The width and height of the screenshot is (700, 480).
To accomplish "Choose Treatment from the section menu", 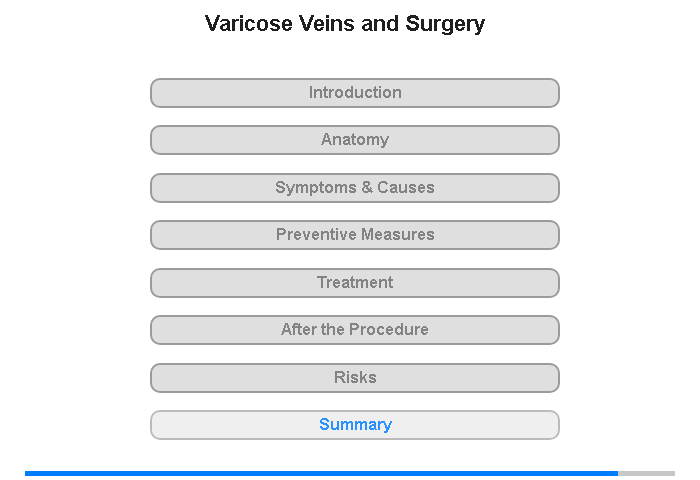I will [354, 283].
